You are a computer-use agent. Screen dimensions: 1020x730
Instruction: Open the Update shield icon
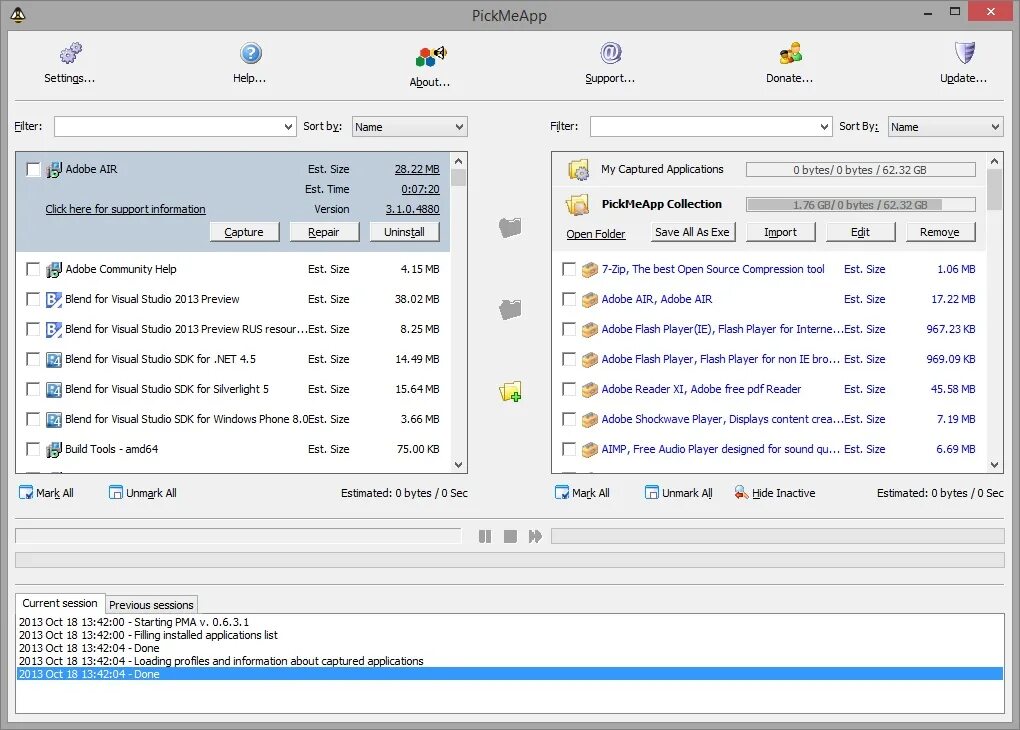[964, 53]
